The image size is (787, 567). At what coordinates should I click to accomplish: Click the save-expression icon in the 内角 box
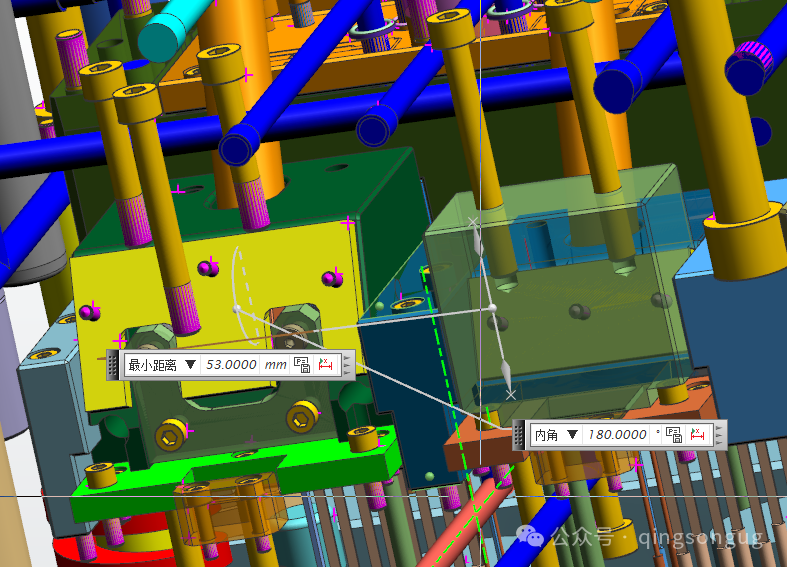[x=674, y=435]
